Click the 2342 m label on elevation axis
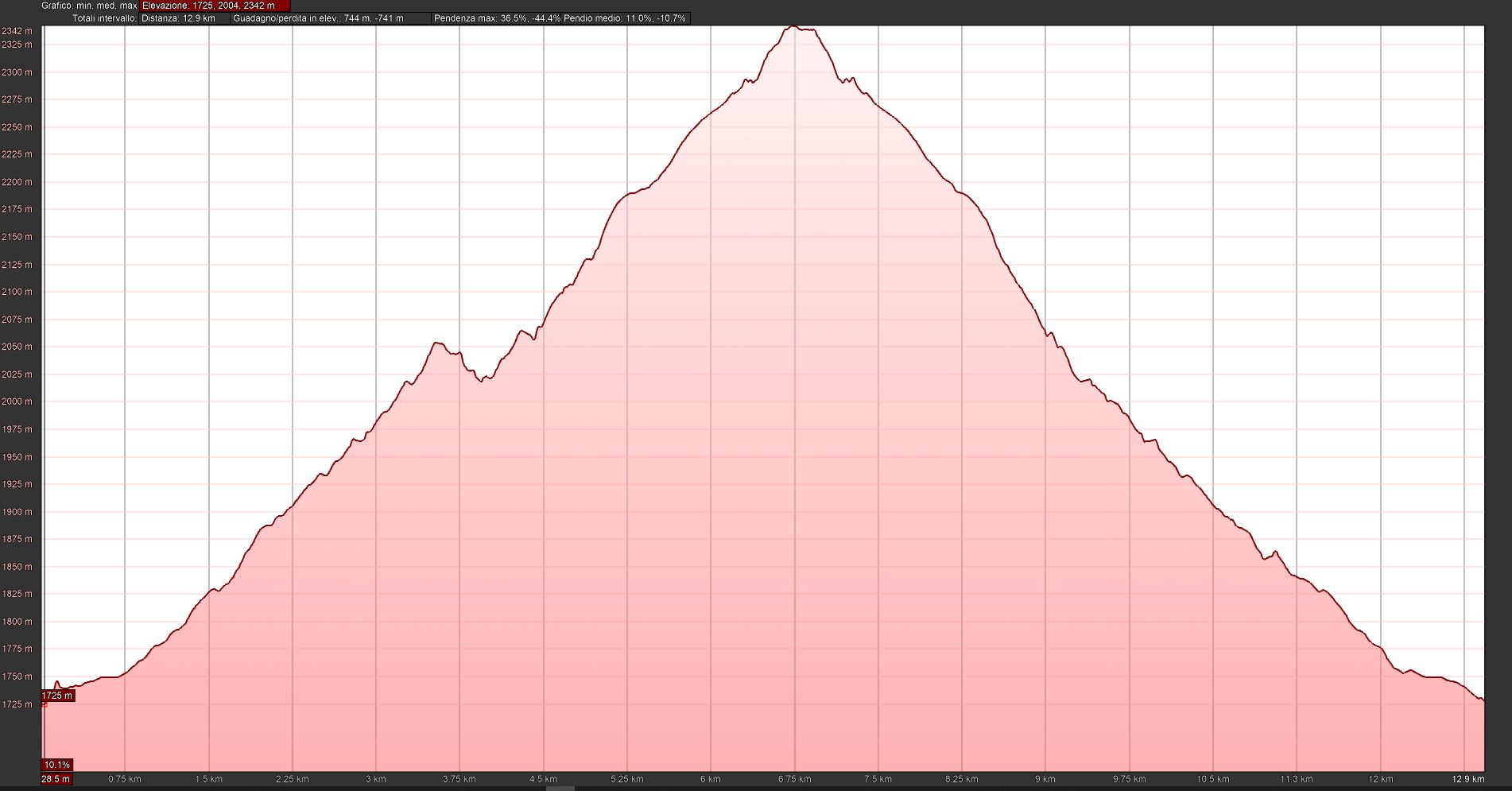 pyautogui.click(x=17, y=31)
